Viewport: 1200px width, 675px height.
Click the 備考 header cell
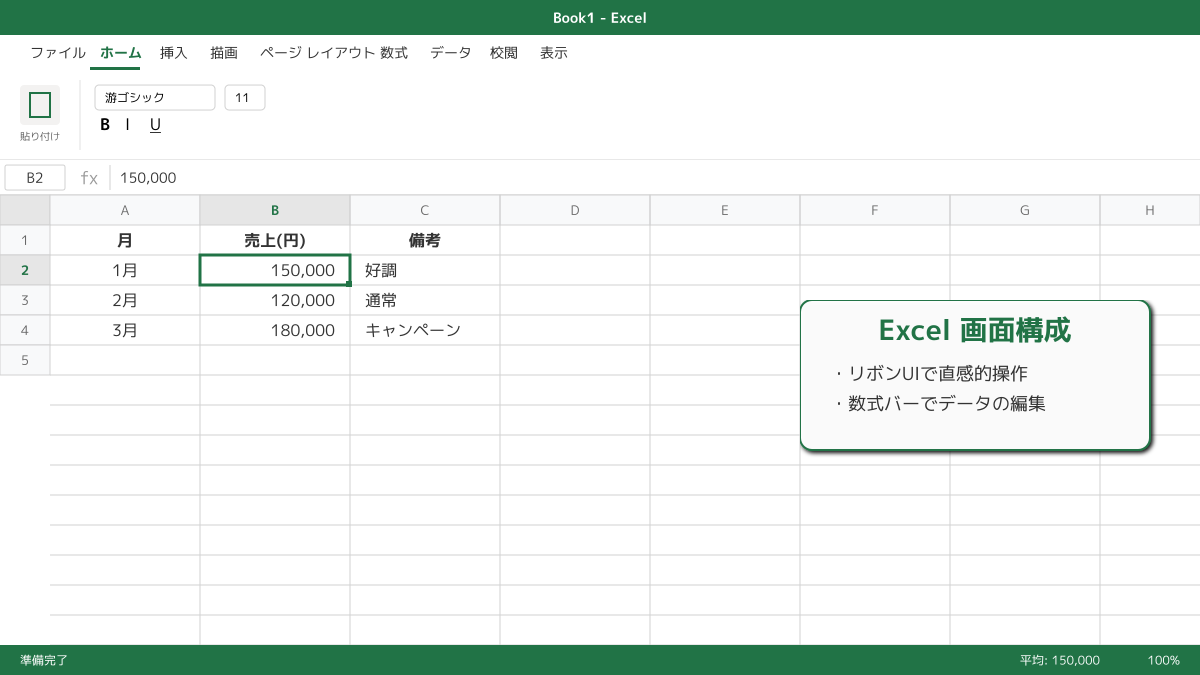[425, 240]
